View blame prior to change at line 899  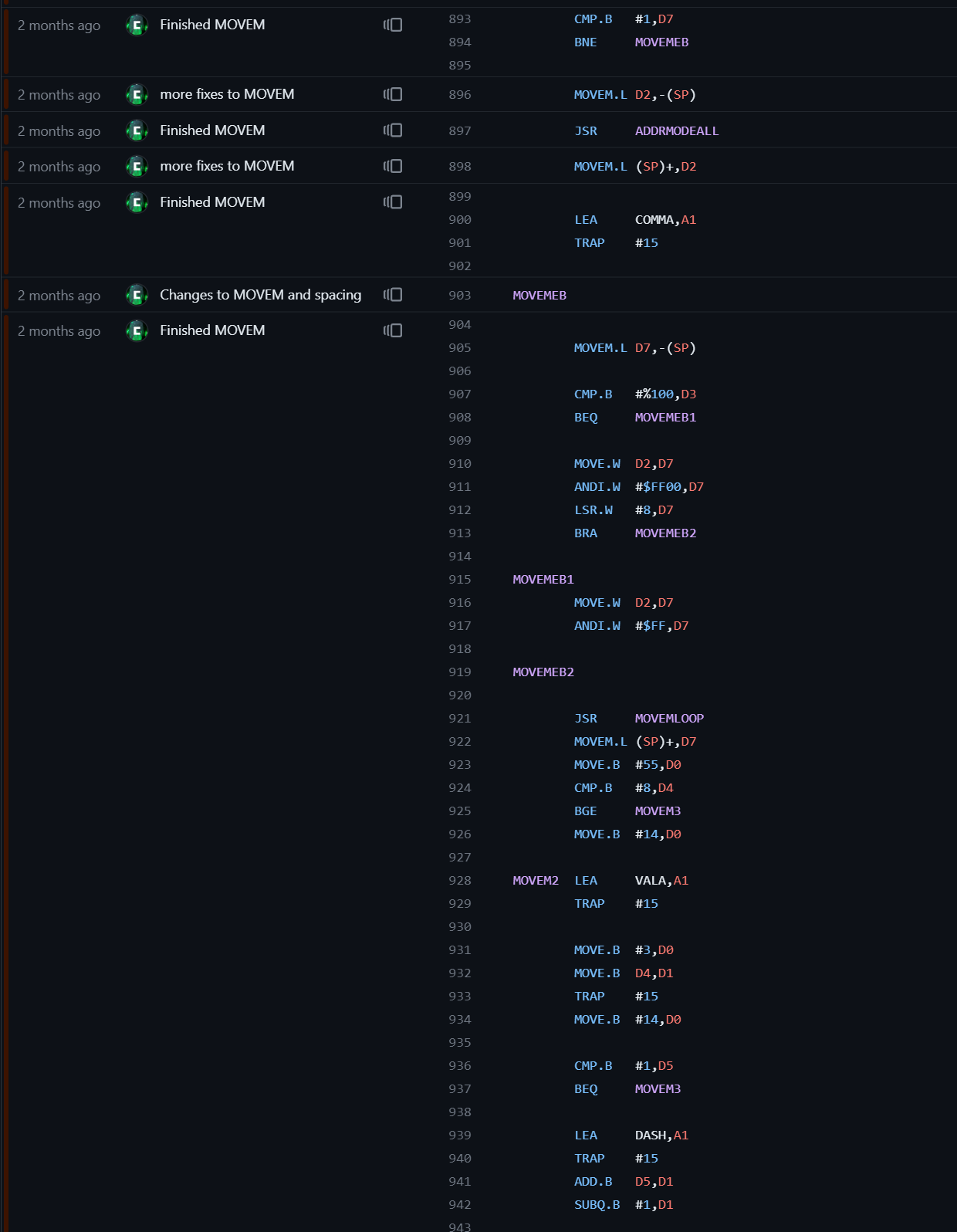pyautogui.click(x=393, y=202)
